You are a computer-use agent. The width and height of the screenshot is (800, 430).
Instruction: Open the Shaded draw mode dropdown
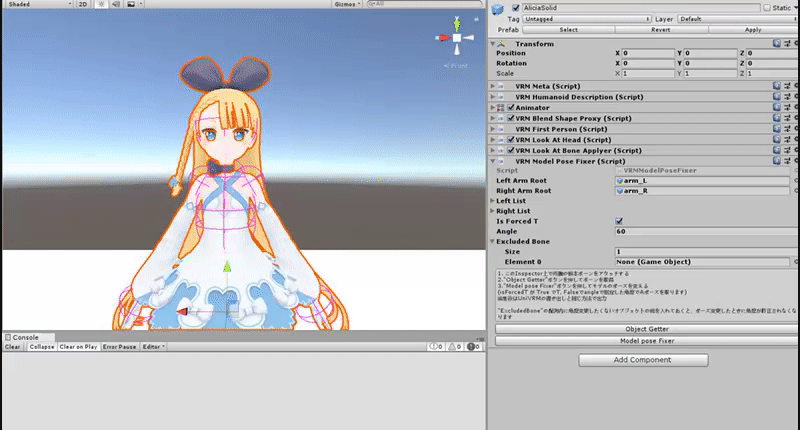pyautogui.click(x=39, y=4)
